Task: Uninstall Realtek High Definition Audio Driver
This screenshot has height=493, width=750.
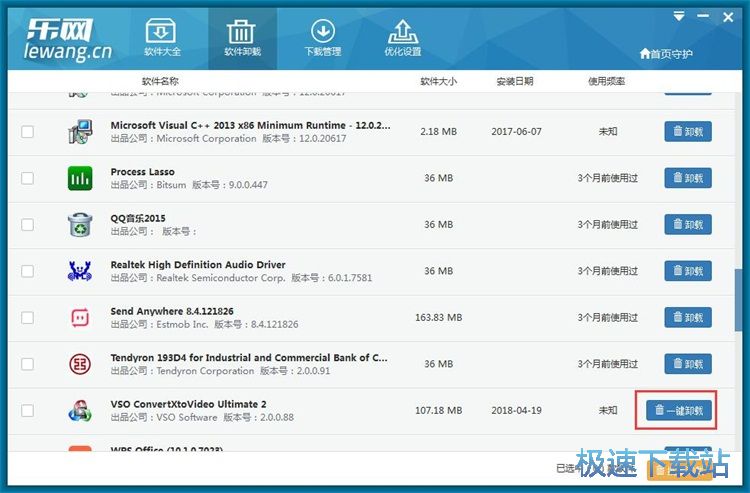Action: [x=688, y=271]
